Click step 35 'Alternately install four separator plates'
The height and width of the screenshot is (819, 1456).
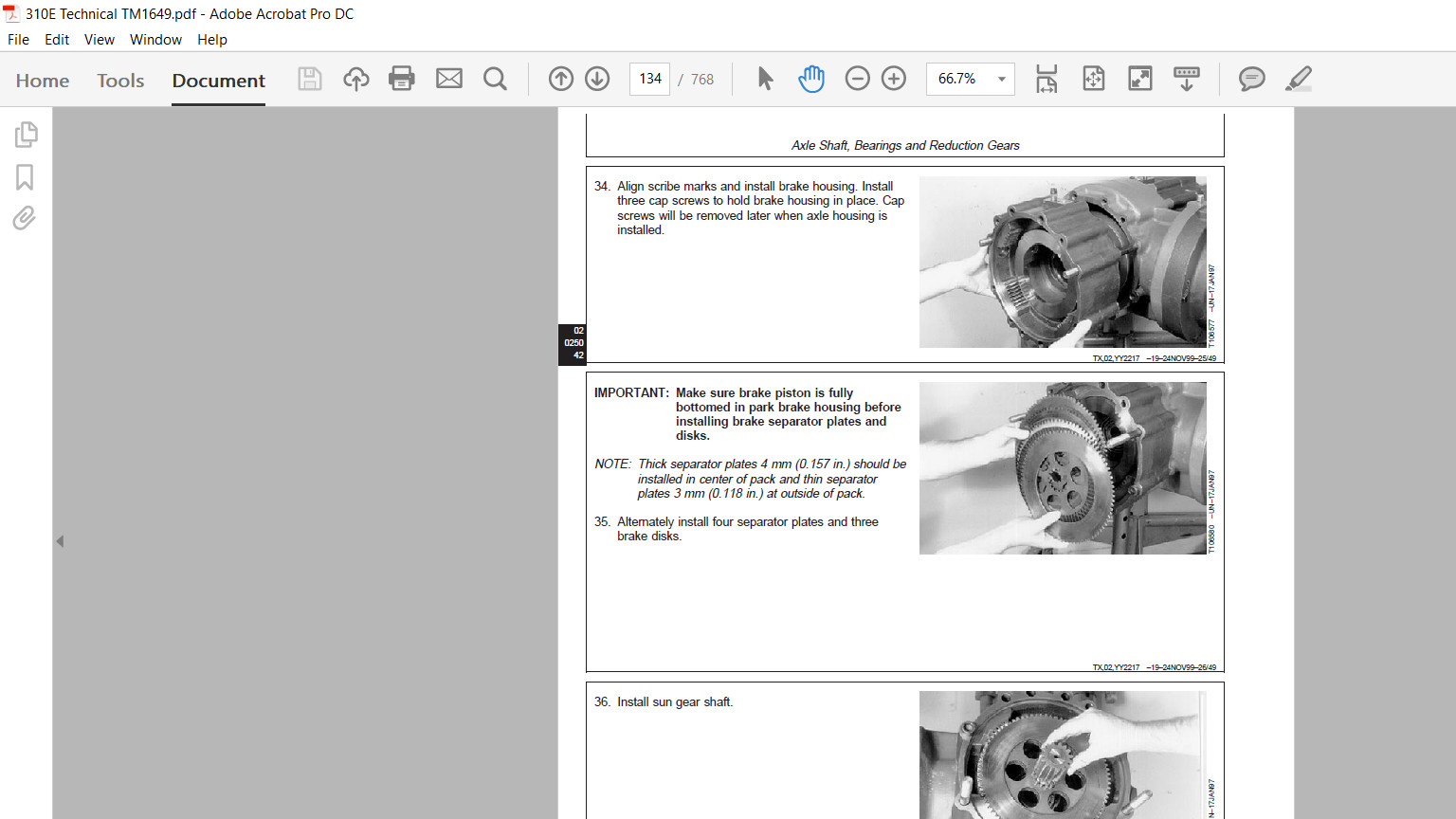748,529
